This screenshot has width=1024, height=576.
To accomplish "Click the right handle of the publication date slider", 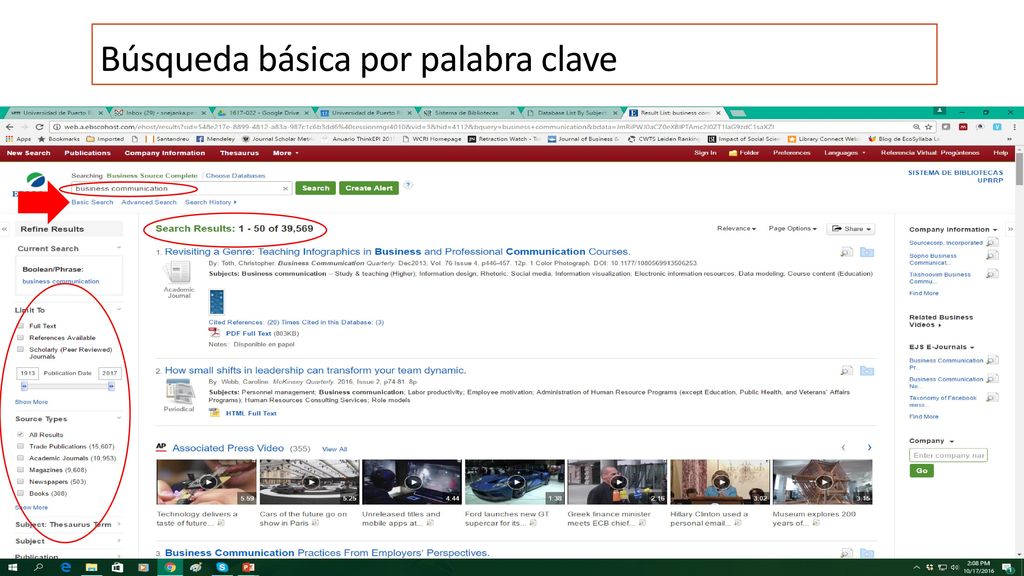I will (111, 387).
